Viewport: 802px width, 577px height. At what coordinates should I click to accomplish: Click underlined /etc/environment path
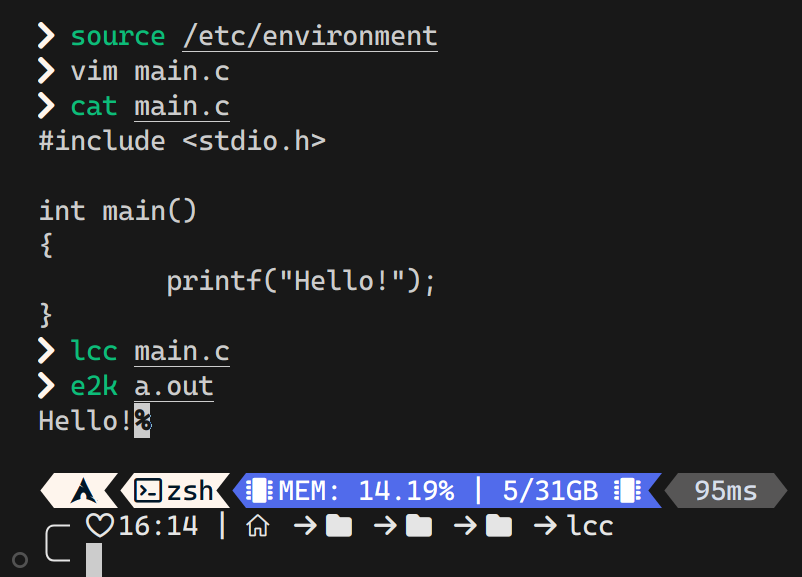pyautogui.click(x=310, y=37)
